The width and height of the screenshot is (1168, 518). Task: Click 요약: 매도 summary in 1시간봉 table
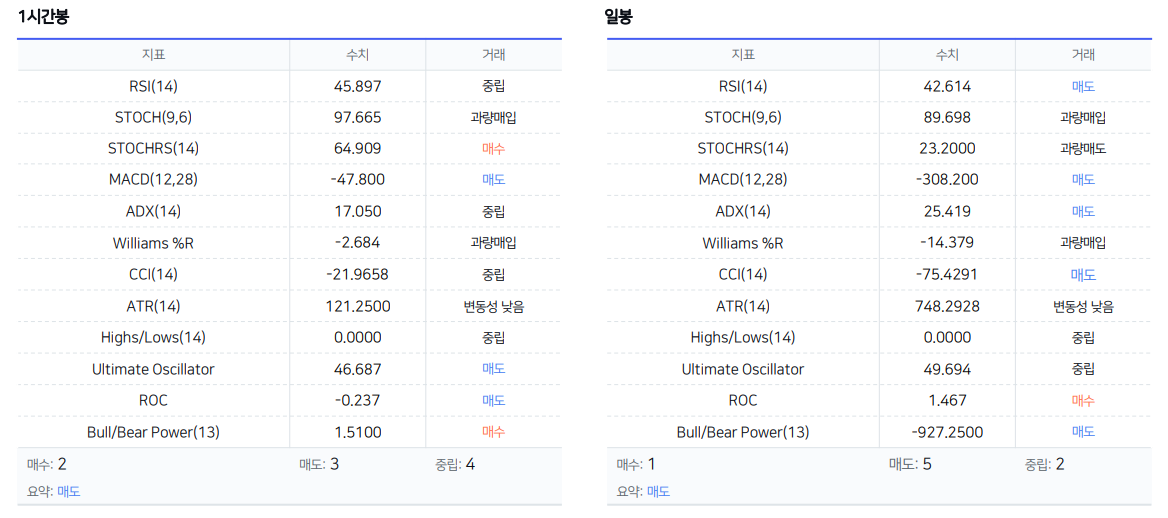(53, 492)
